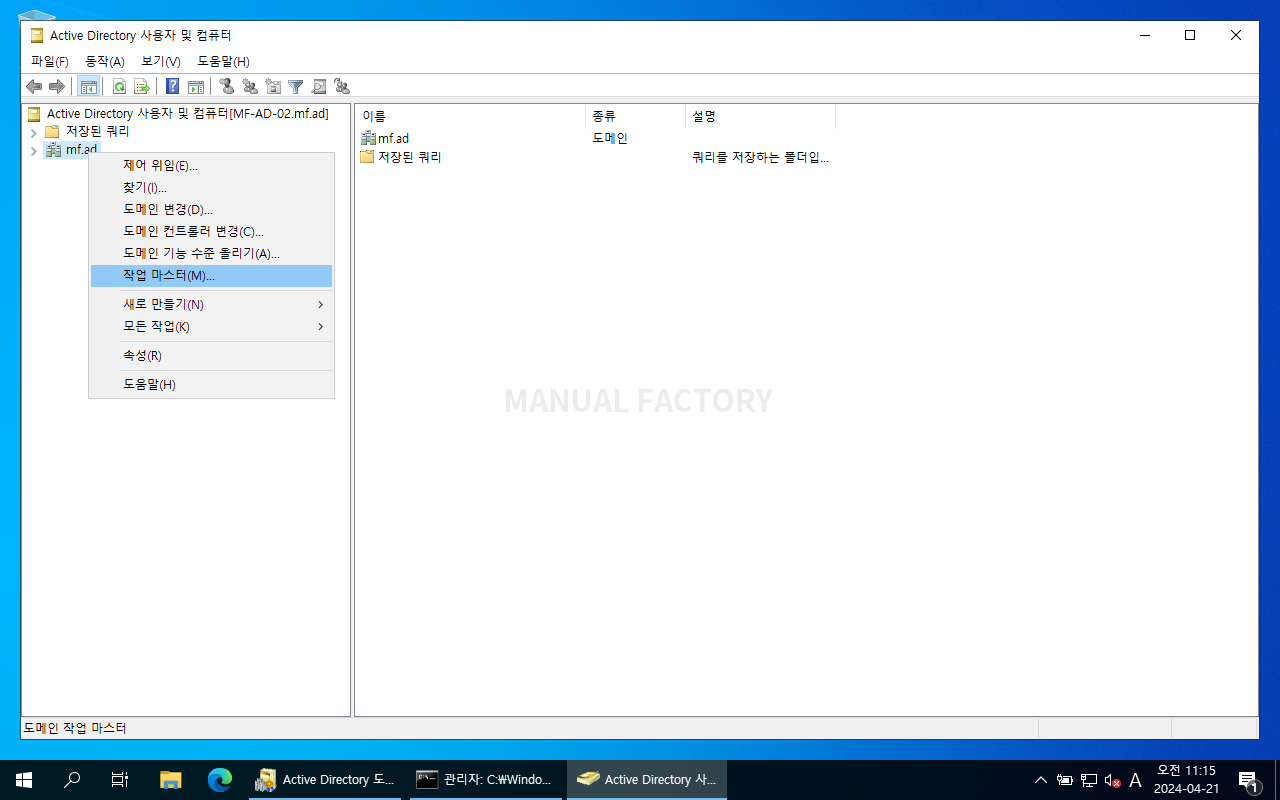Click the Add to group toolbar icon
Screen dimensions: 1280x800
click(x=342, y=87)
